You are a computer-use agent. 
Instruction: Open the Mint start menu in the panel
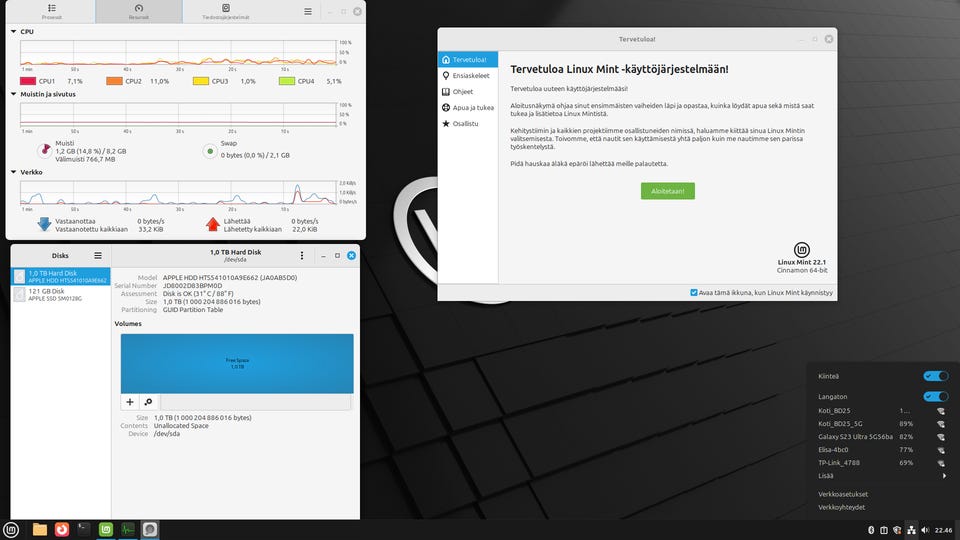click(x=11, y=530)
